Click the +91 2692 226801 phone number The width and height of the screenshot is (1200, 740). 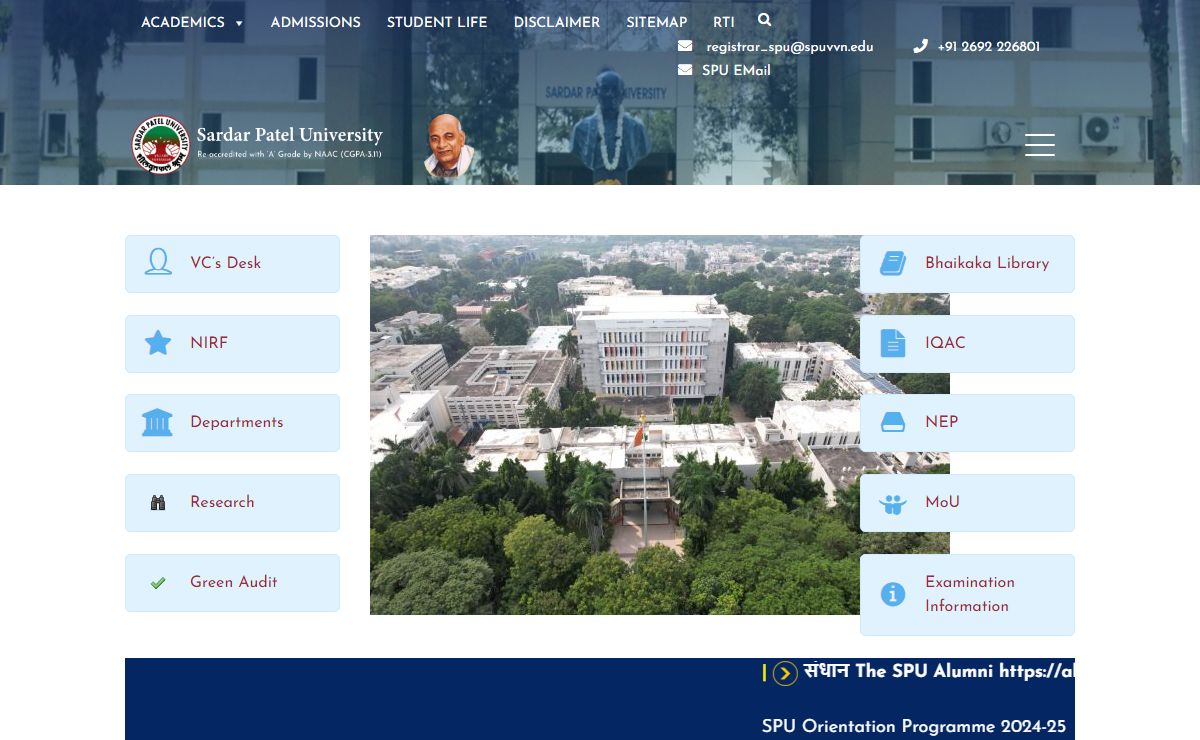click(x=989, y=47)
